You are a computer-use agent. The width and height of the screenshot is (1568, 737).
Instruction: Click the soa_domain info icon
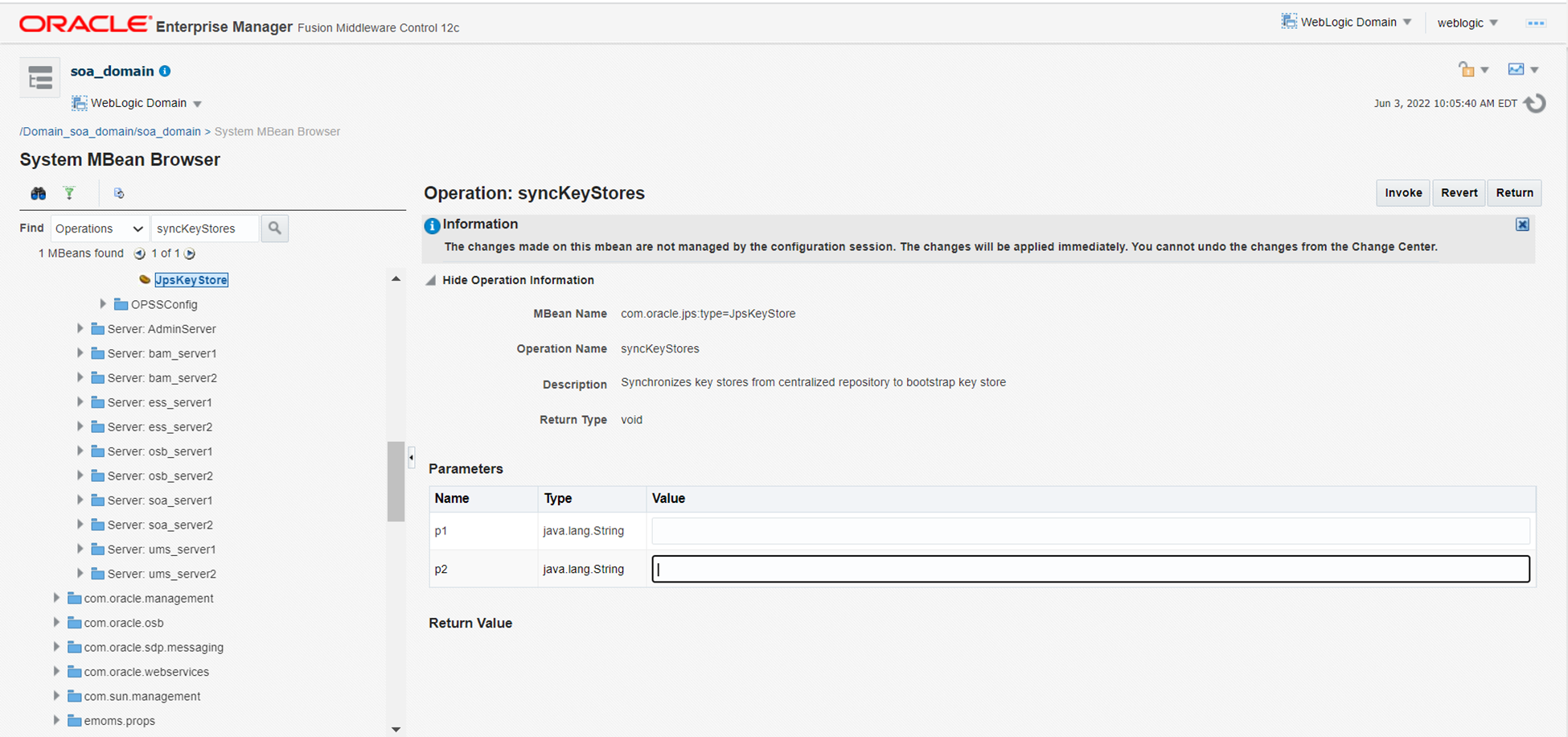pyautogui.click(x=165, y=71)
